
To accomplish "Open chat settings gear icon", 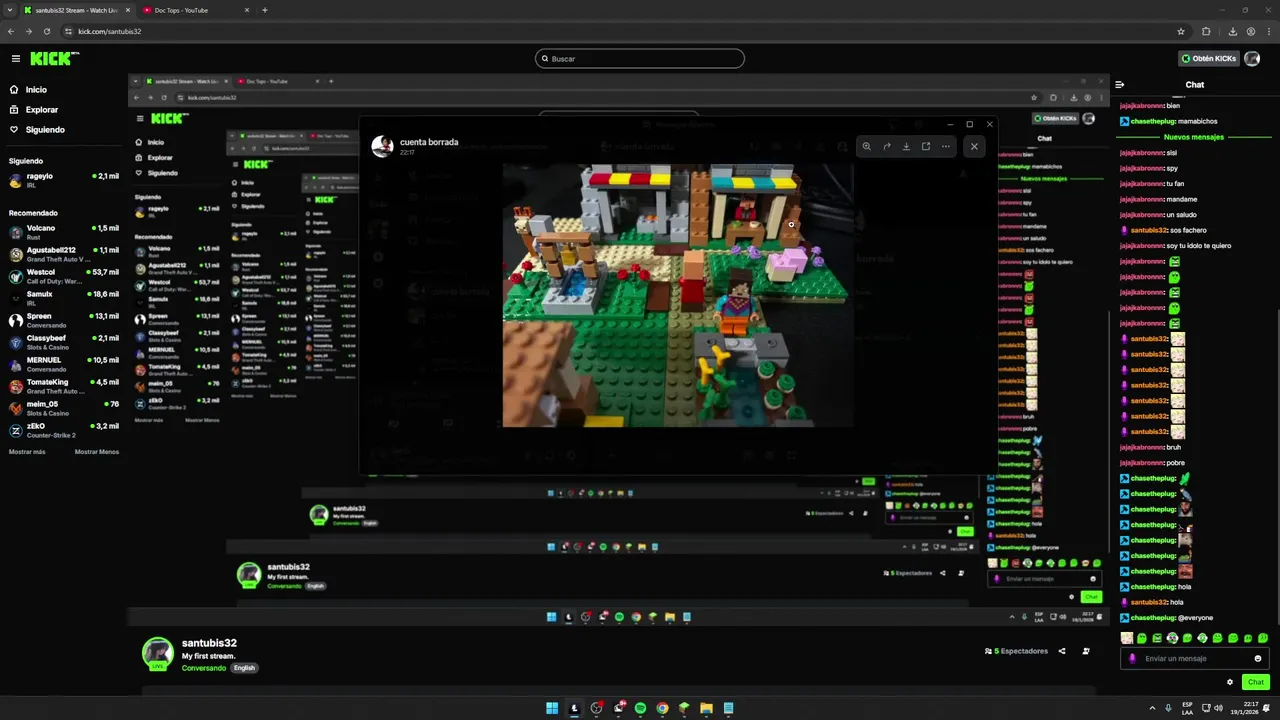I will click(x=1230, y=682).
